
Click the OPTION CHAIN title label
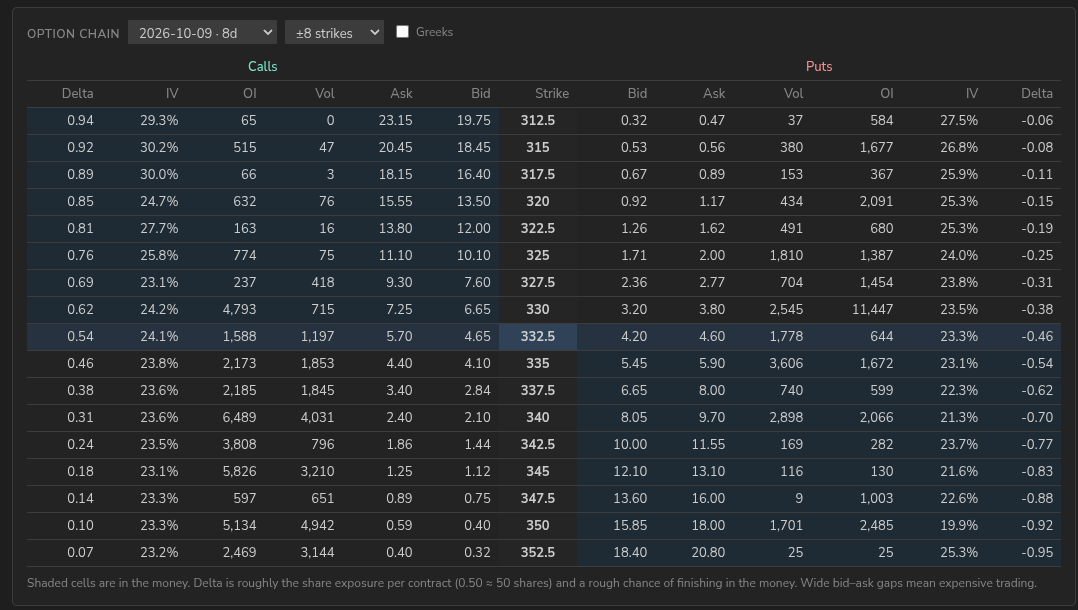pyautogui.click(x=73, y=33)
